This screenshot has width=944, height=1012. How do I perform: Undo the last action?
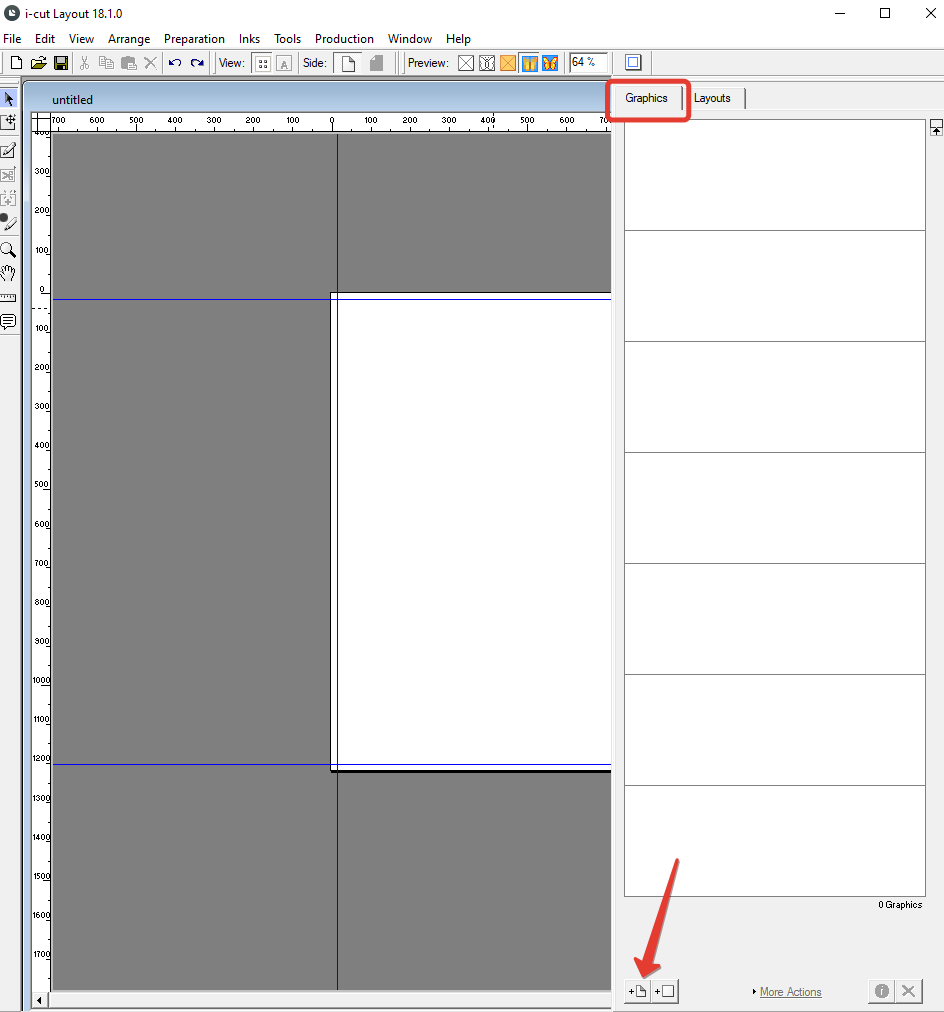point(175,63)
